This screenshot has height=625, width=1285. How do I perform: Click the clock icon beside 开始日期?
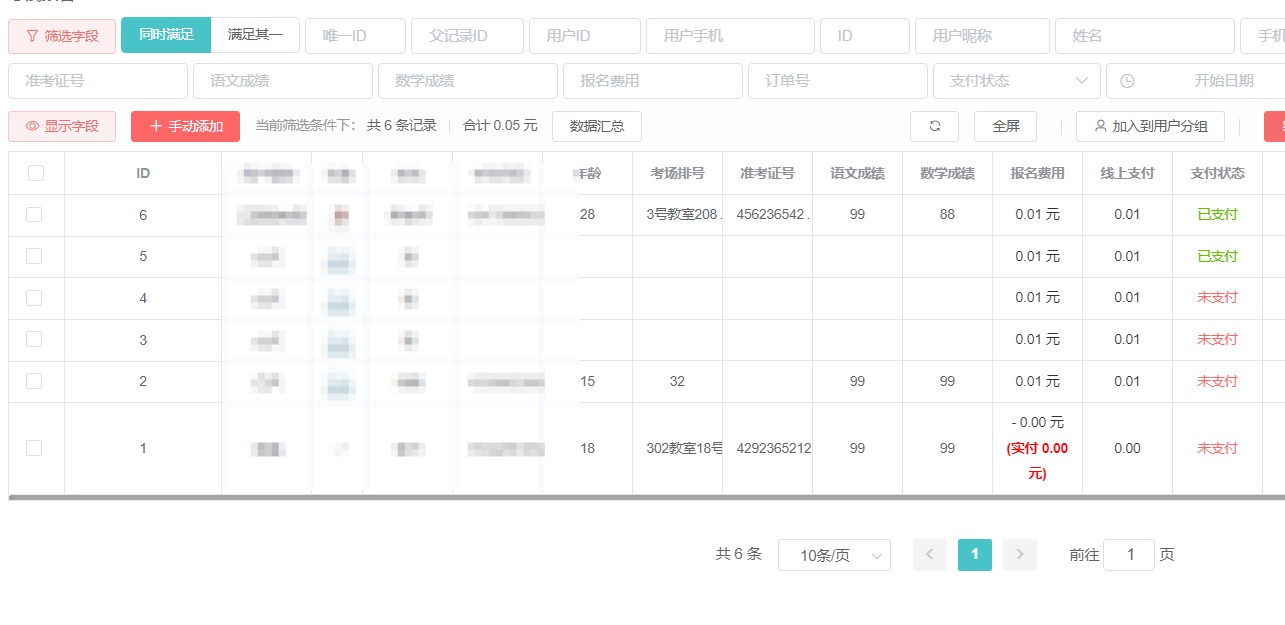pos(1130,80)
